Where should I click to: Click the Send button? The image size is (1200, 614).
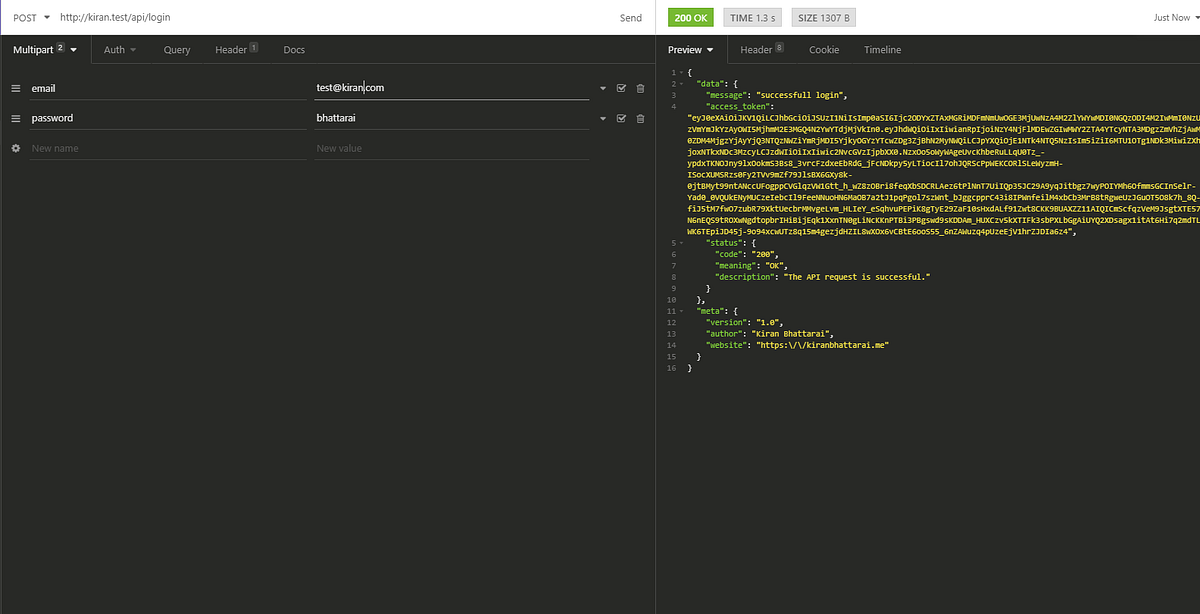(x=631, y=17)
